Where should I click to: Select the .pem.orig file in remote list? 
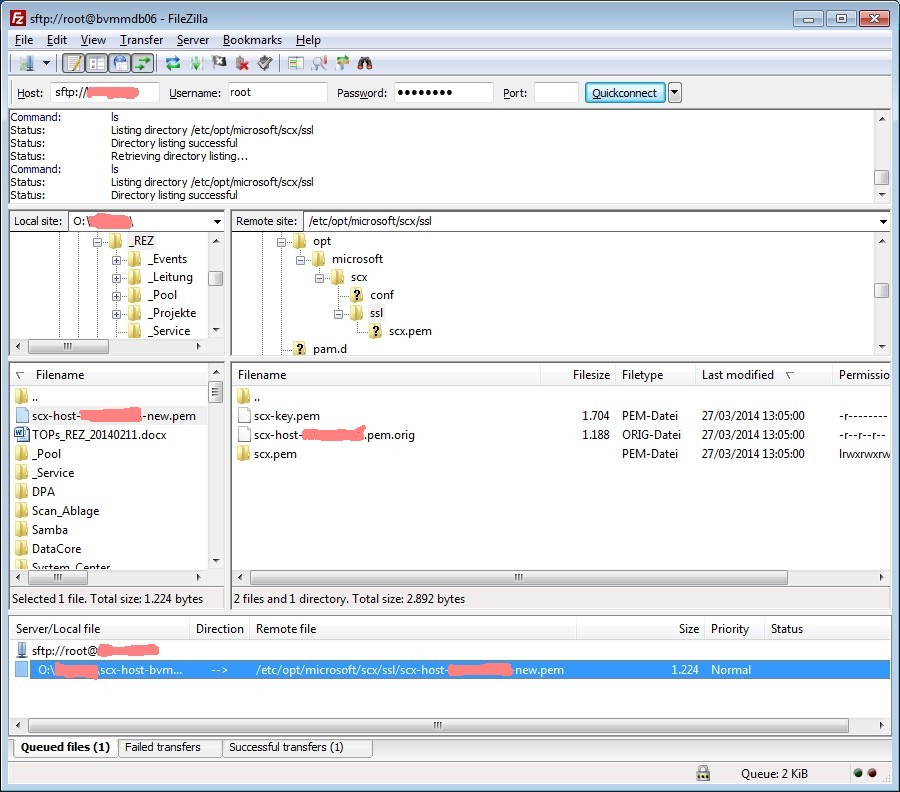point(334,435)
